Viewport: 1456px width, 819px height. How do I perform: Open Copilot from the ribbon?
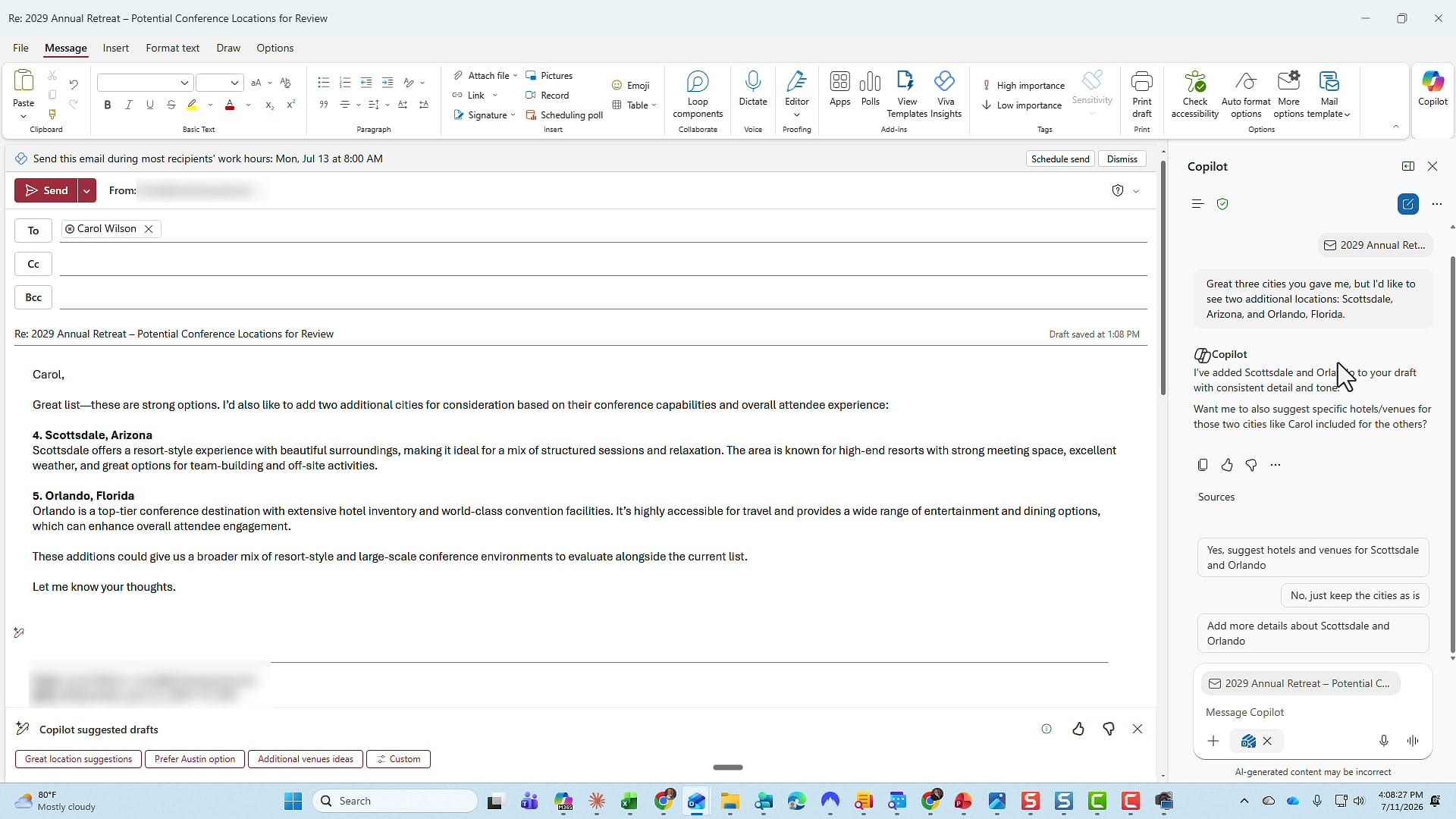[1432, 88]
